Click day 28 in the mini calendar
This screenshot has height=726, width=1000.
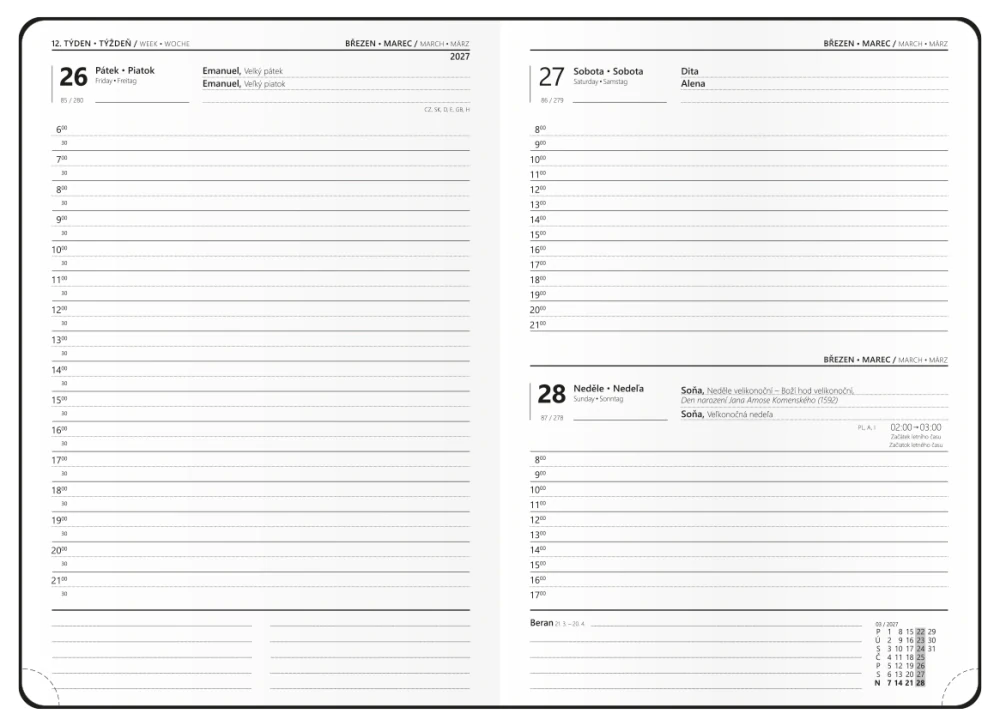920,683
